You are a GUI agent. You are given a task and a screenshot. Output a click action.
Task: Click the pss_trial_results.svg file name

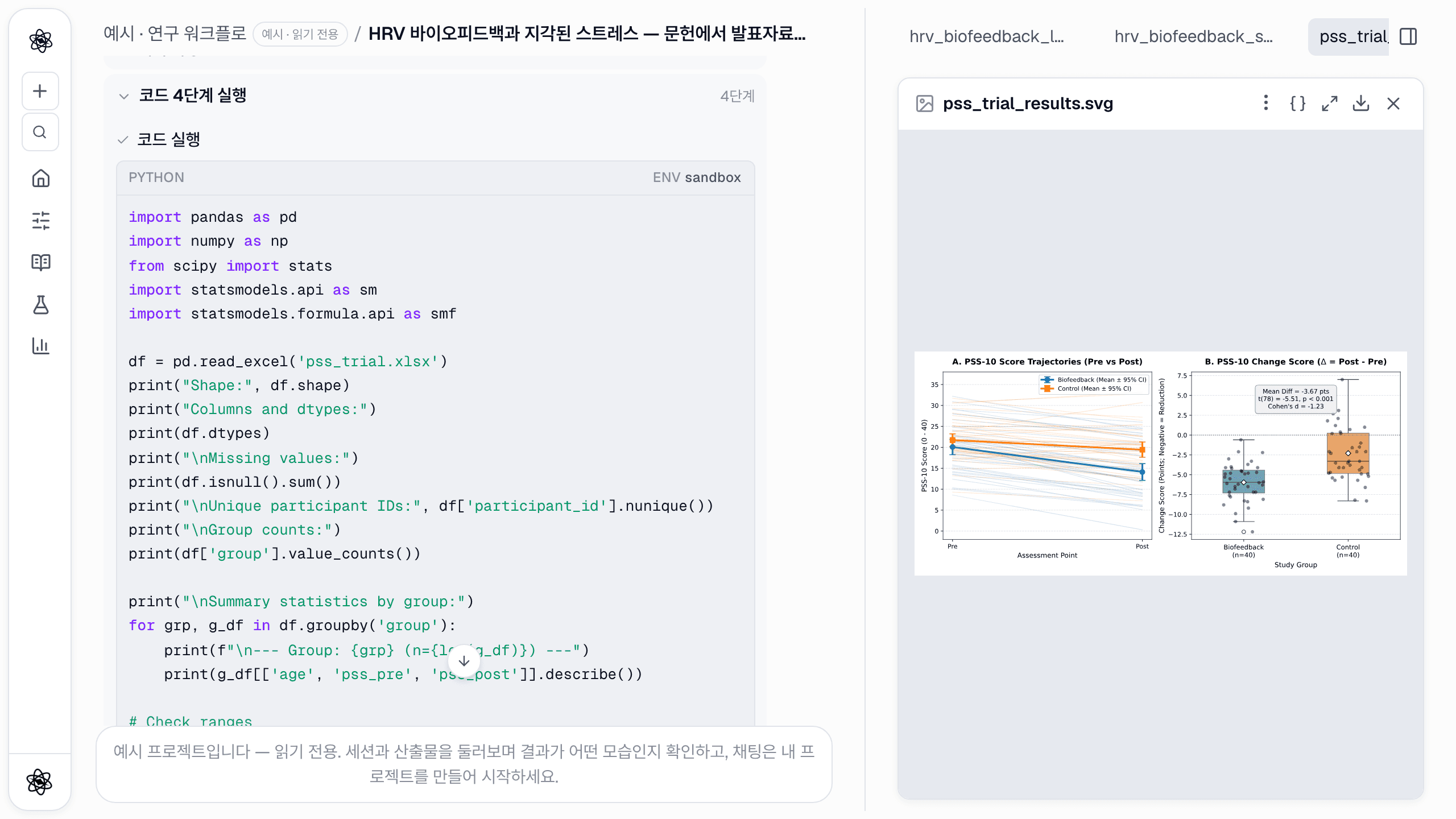1028,104
